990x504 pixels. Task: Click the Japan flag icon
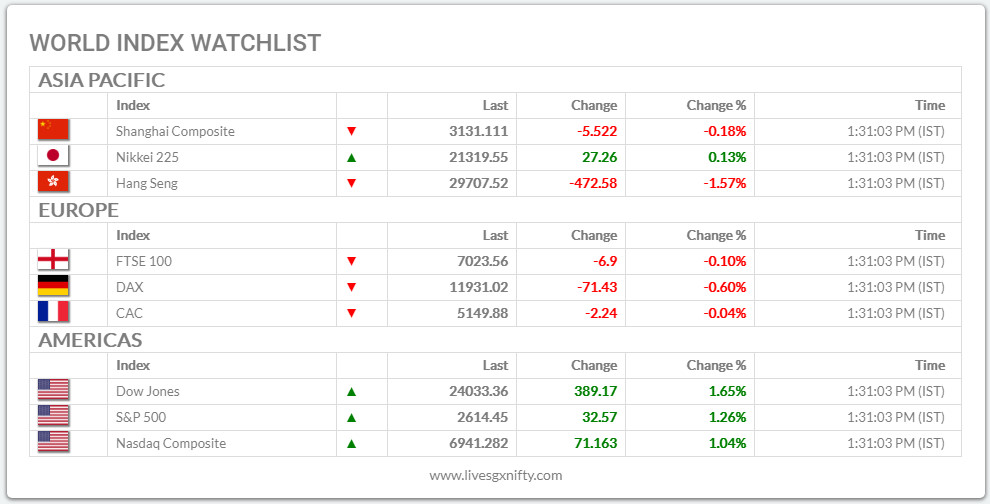tap(53, 155)
